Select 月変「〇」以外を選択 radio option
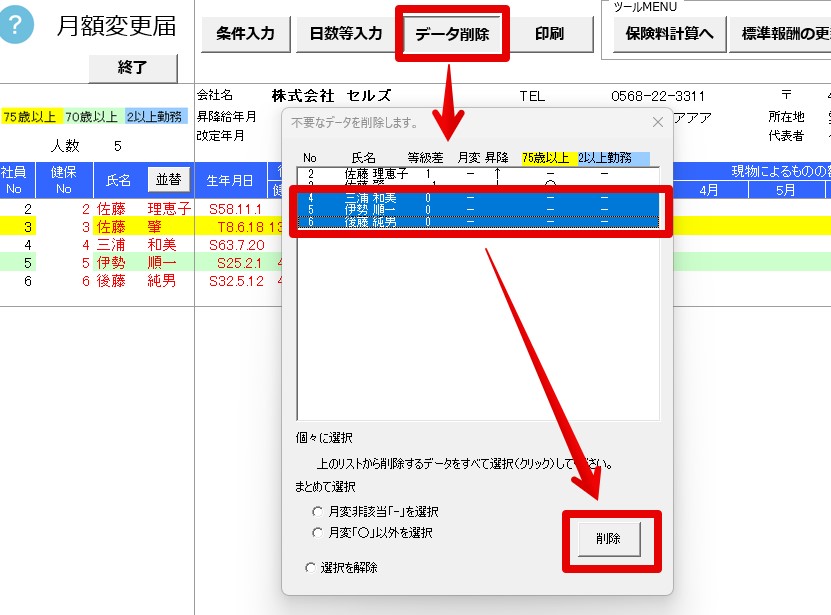This screenshot has width=831, height=615. click(373, 533)
